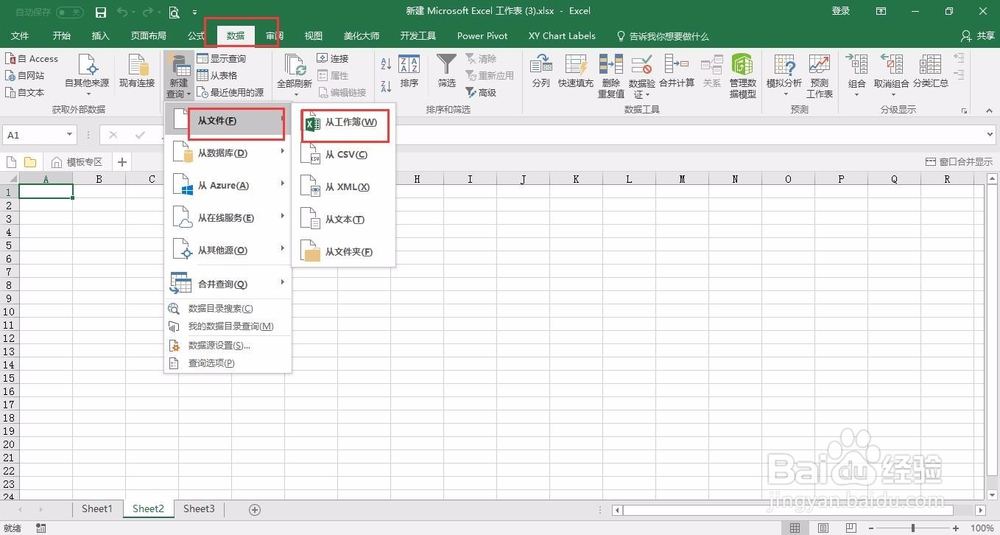Click the 现有连接 icon
Screen dimensions: 1000x535
pos(137,71)
